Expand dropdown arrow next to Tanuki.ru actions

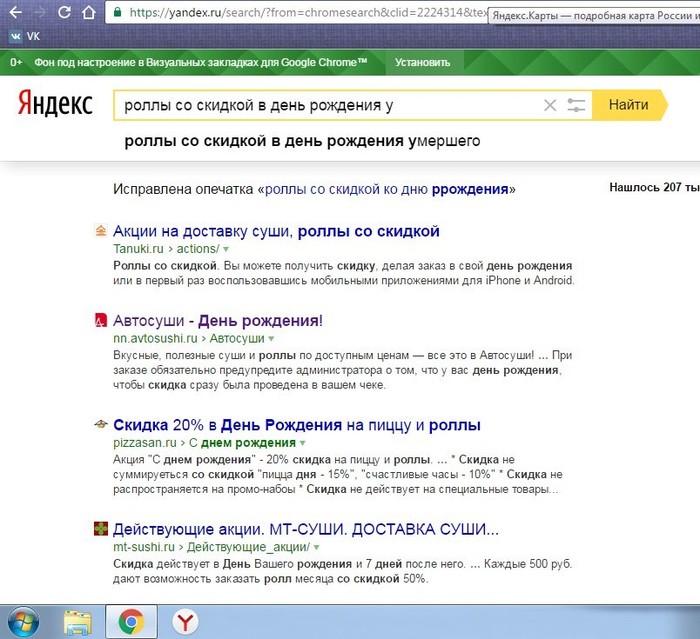tap(226, 249)
